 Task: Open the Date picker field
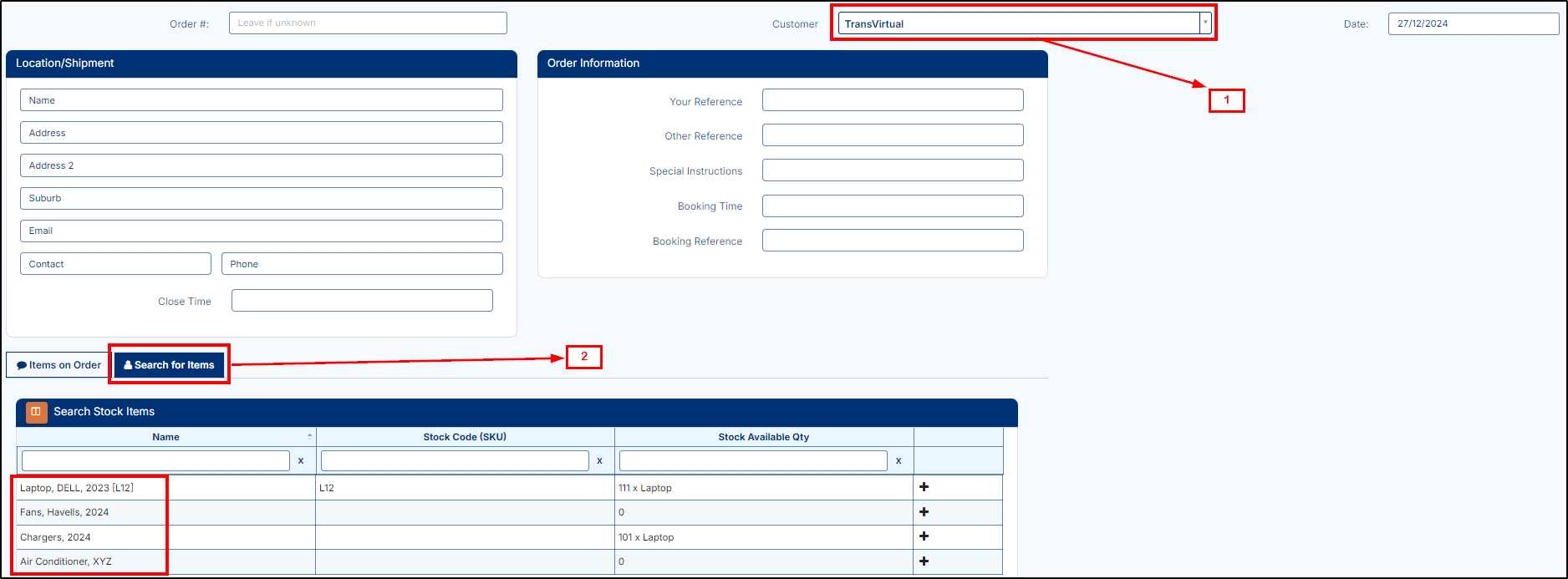pos(1473,23)
